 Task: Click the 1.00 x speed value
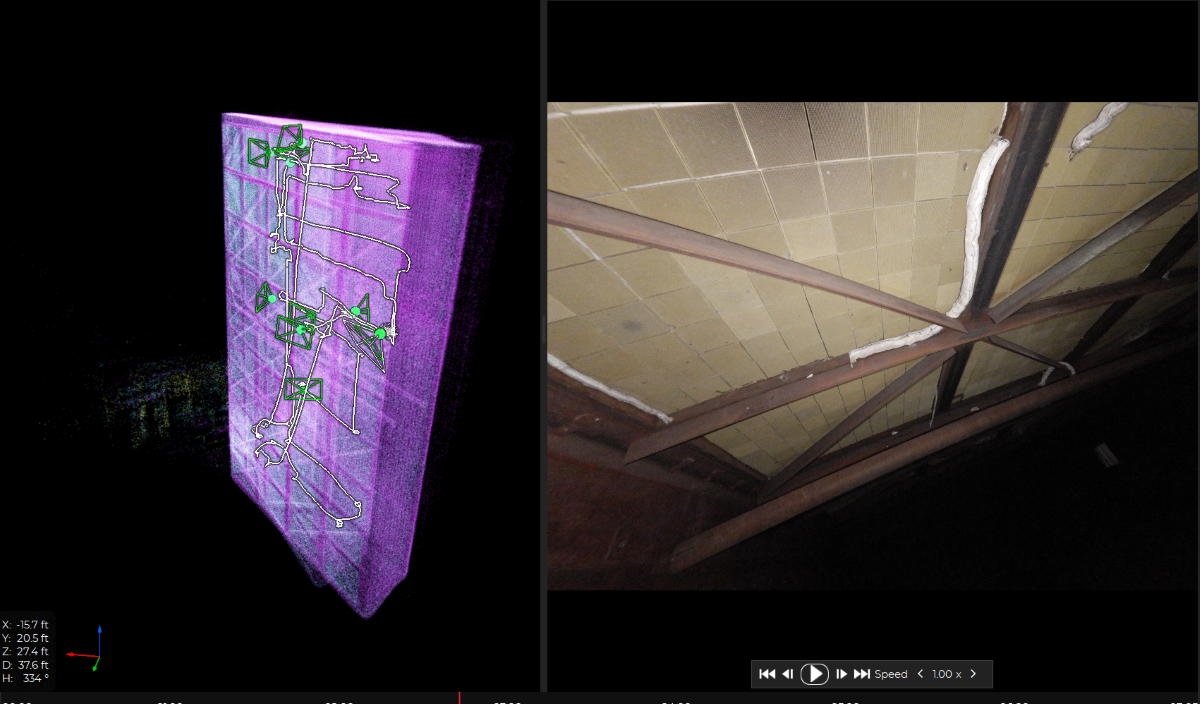point(946,674)
